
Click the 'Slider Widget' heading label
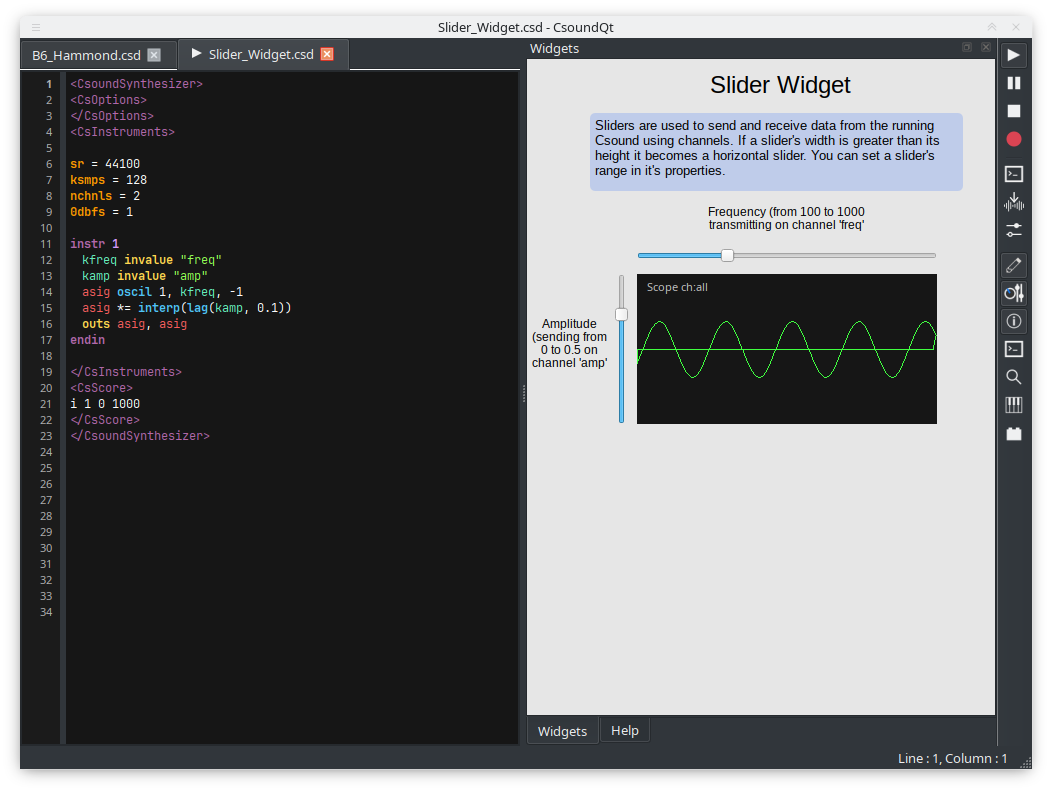780,85
